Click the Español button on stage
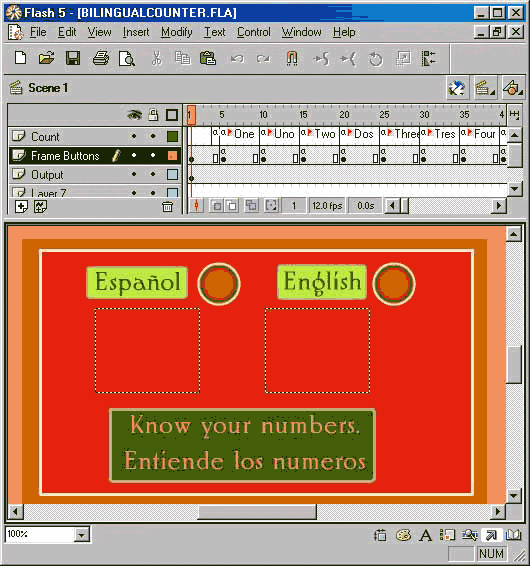 [x=137, y=283]
